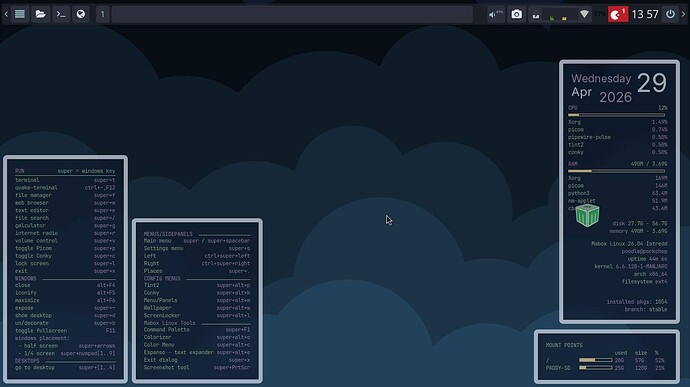This screenshot has width=690, height=387.
Task: Click the root mount usage bar
Action: tap(595, 360)
